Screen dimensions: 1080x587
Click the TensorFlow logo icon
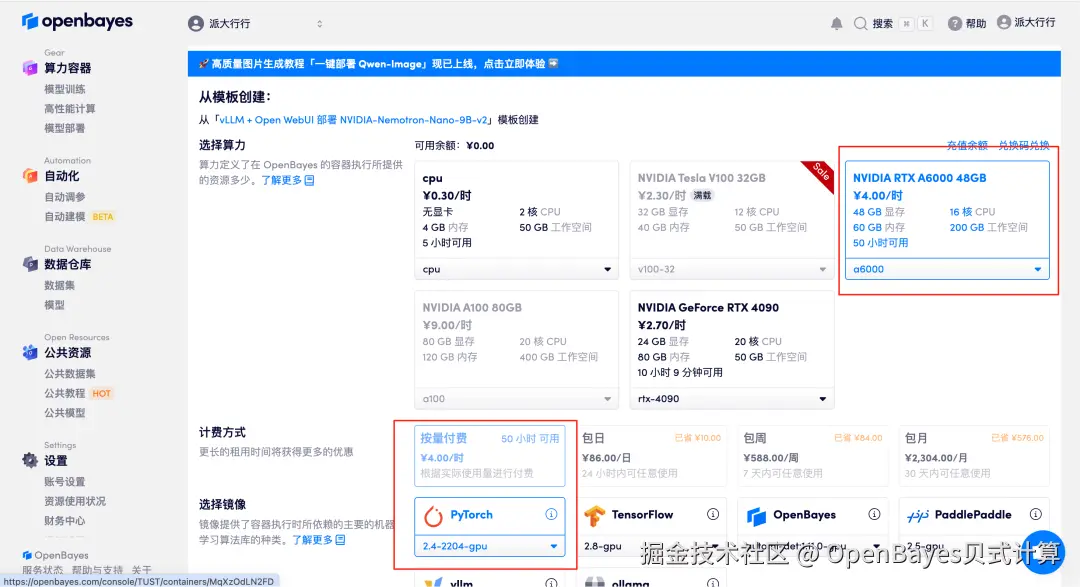pyautogui.click(x=594, y=515)
